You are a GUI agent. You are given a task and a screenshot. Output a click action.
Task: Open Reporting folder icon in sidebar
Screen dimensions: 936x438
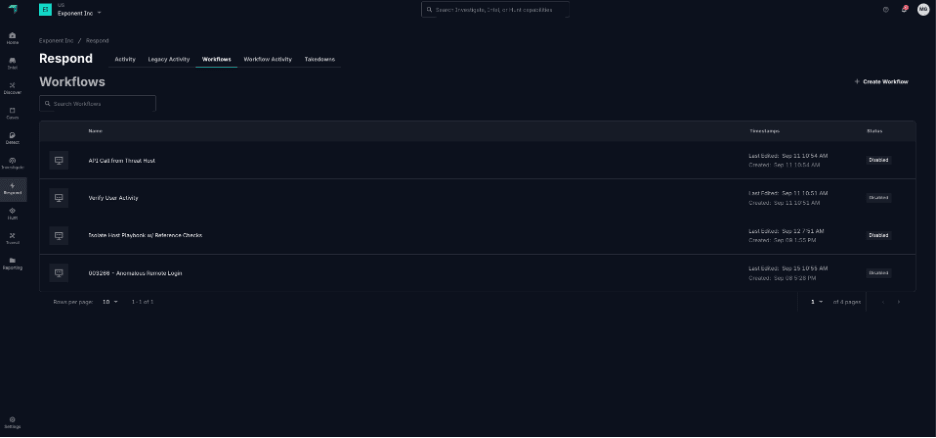click(13, 264)
